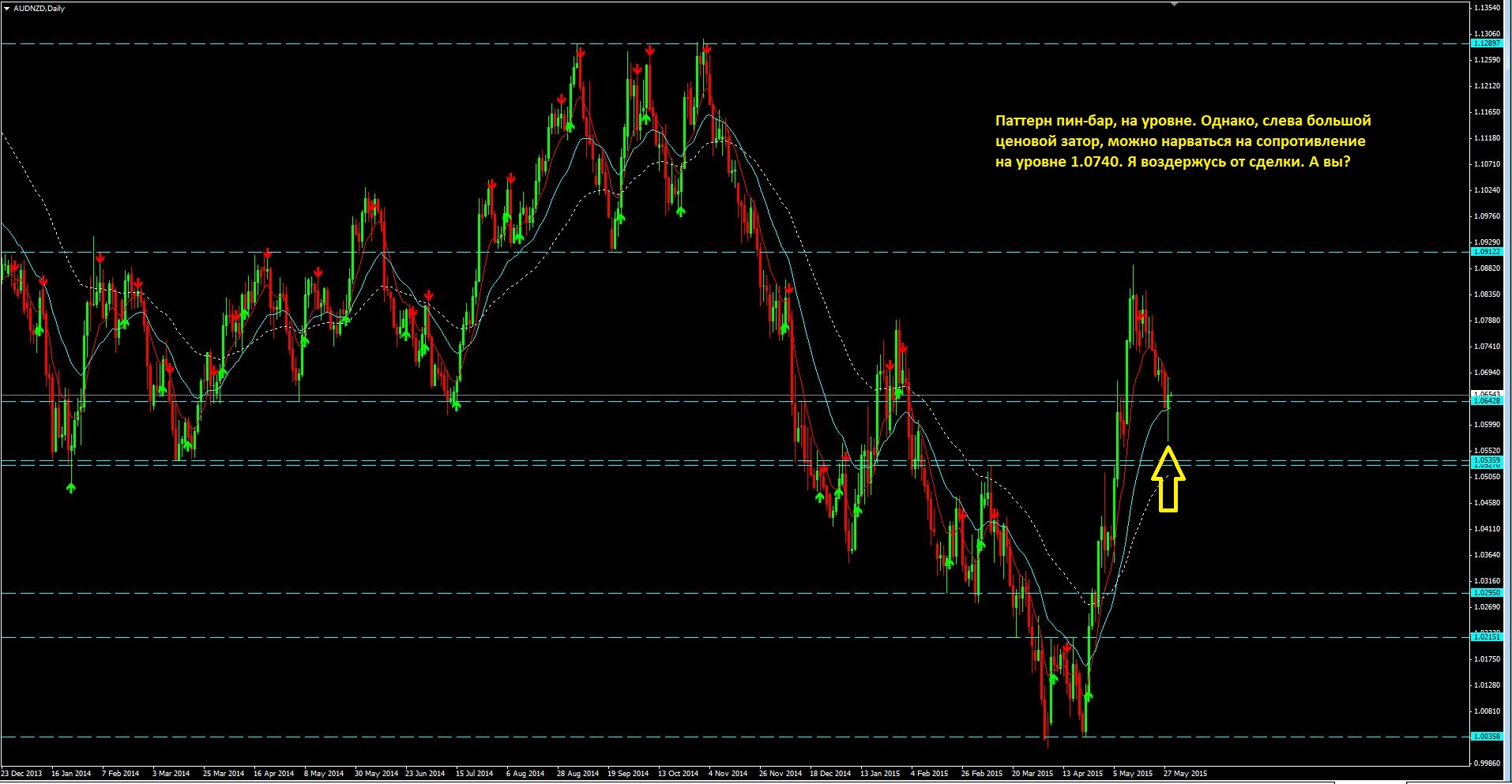The height and width of the screenshot is (784, 1512).
Task: Click the 1.07880 price scale label
Action: pos(1488,321)
